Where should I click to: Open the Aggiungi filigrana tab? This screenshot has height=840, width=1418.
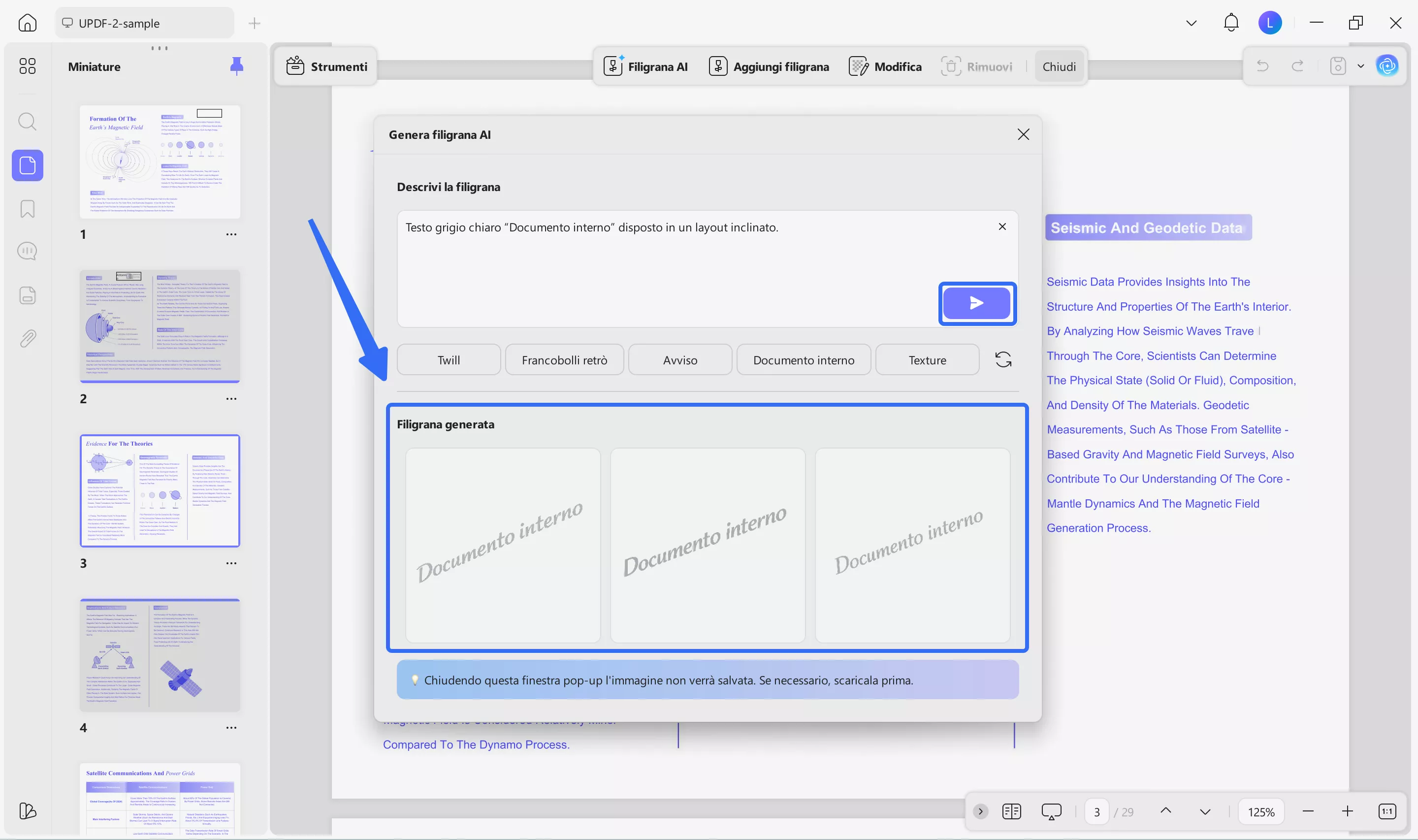(x=769, y=66)
